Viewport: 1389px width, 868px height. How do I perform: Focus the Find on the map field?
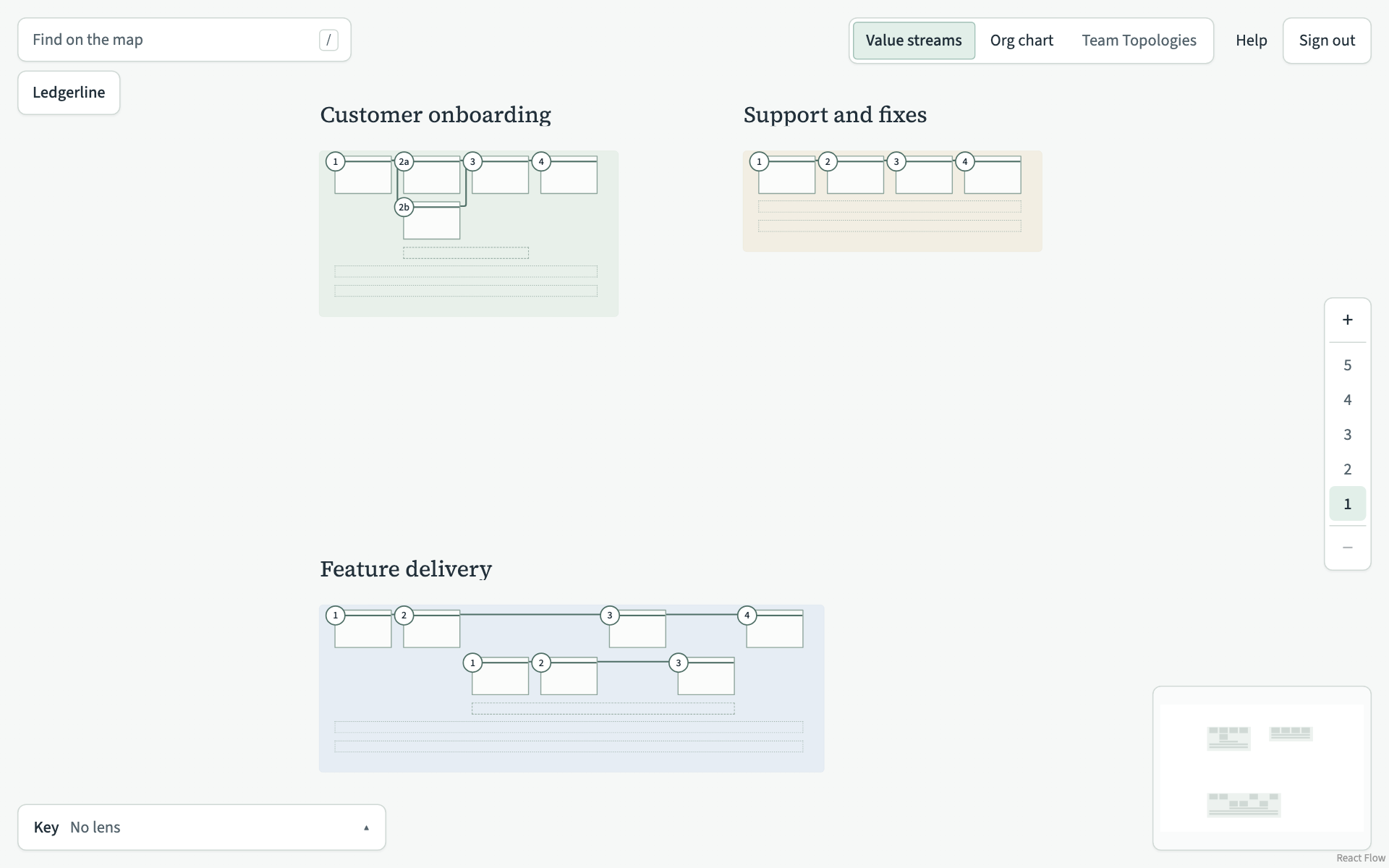pyautogui.click(x=184, y=40)
